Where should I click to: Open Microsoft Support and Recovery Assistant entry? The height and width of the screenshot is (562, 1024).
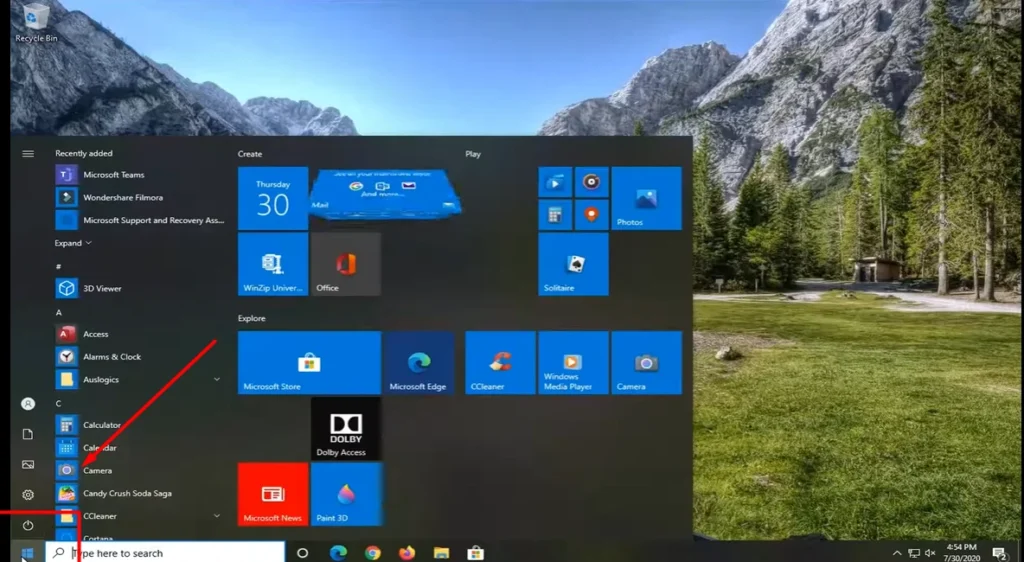click(x=140, y=220)
